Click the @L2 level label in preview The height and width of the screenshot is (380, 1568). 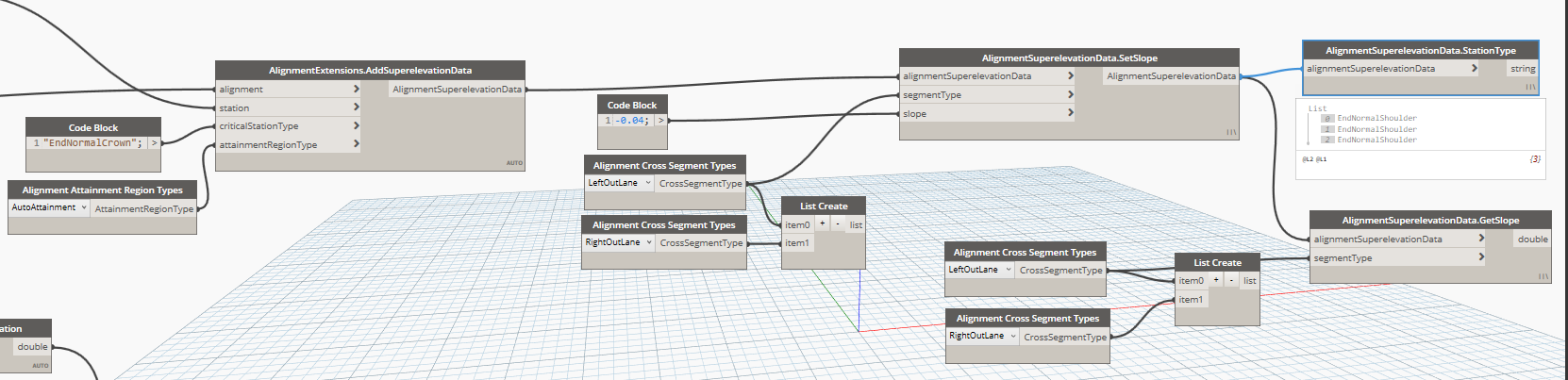(x=1309, y=159)
